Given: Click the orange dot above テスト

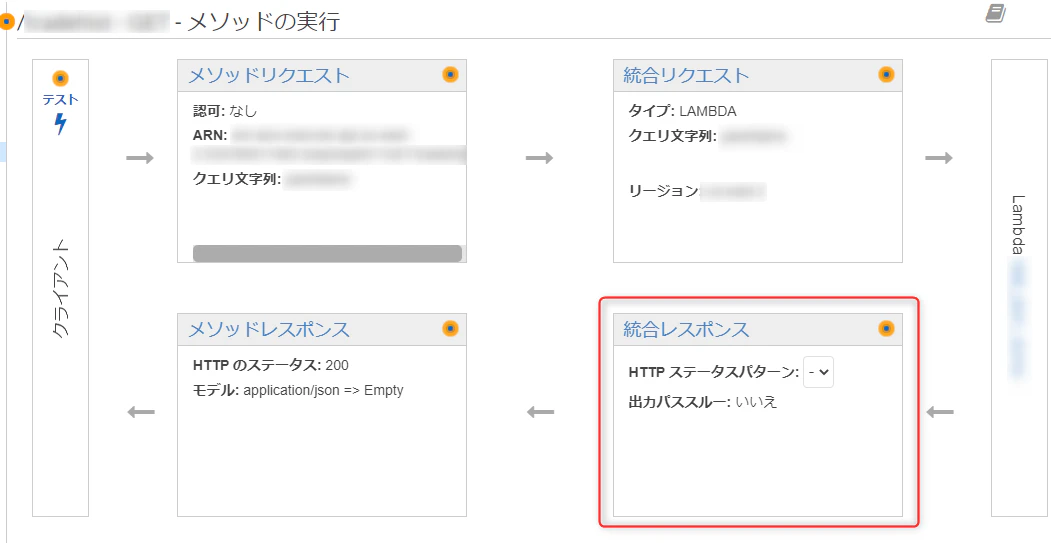Looking at the screenshot, I should click(x=60, y=79).
